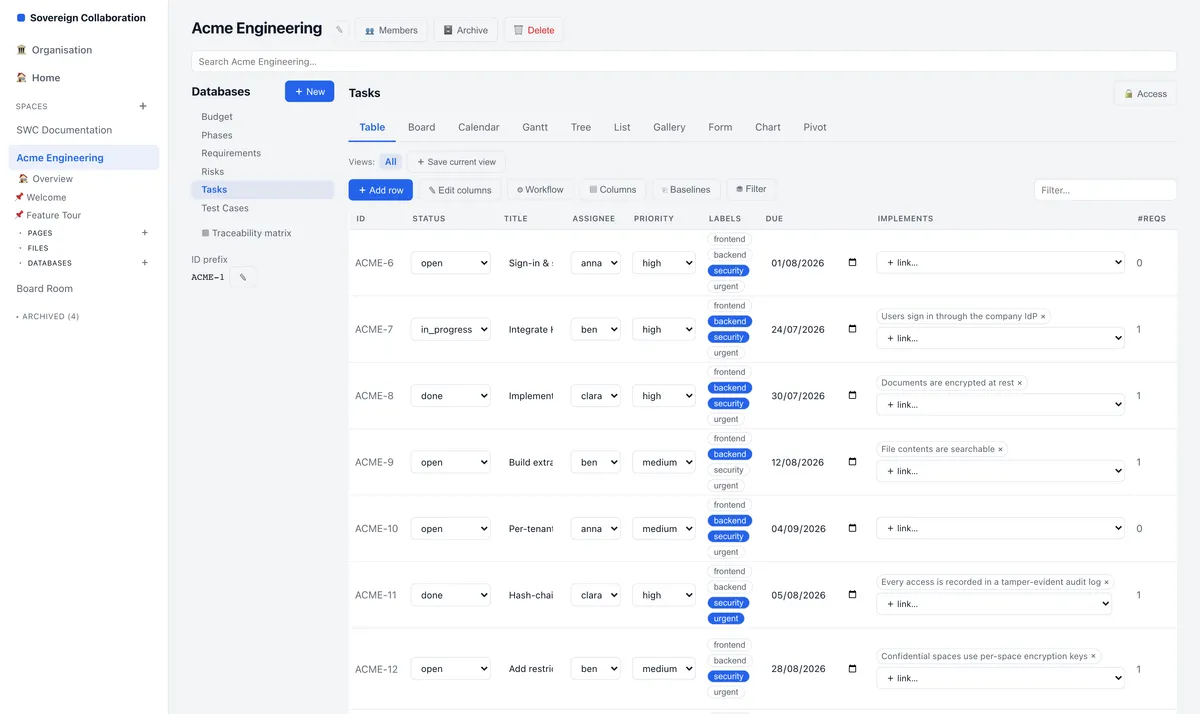This screenshot has height=714, width=1200.
Task: Click the plus icon beside DATABASES in sidebar
Action: (x=144, y=263)
